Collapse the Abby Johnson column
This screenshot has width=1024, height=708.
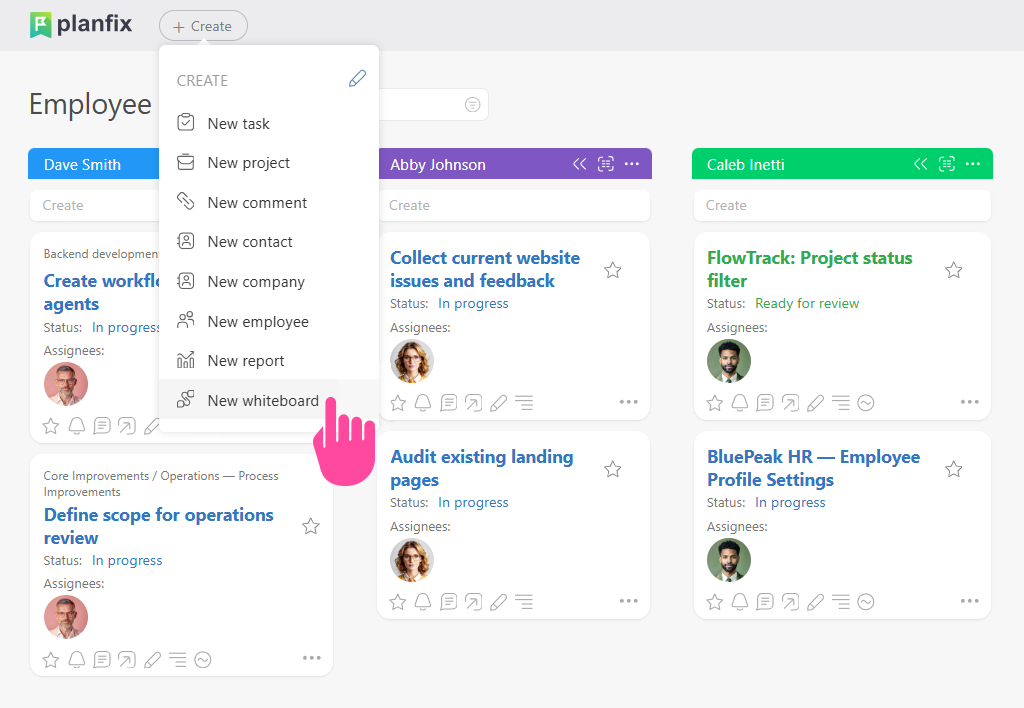[579, 164]
